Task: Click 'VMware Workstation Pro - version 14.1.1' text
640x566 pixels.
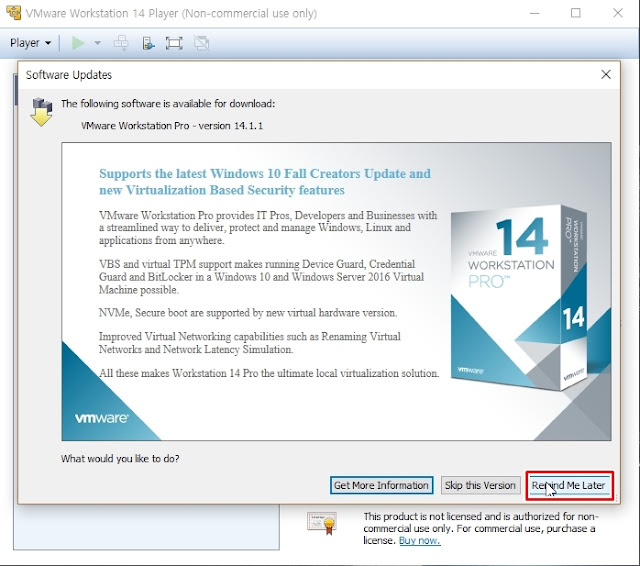Action: point(172,126)
